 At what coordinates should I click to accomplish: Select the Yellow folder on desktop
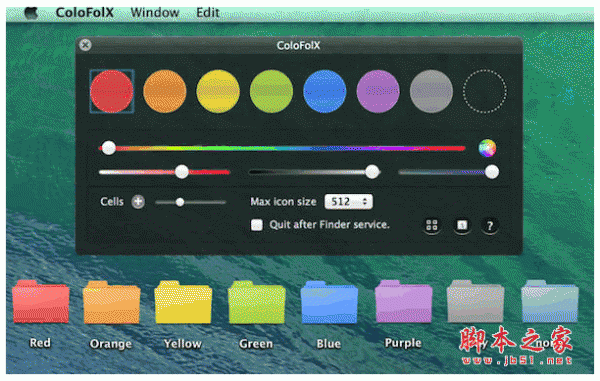pyautogui.click(x=183, y=302)
